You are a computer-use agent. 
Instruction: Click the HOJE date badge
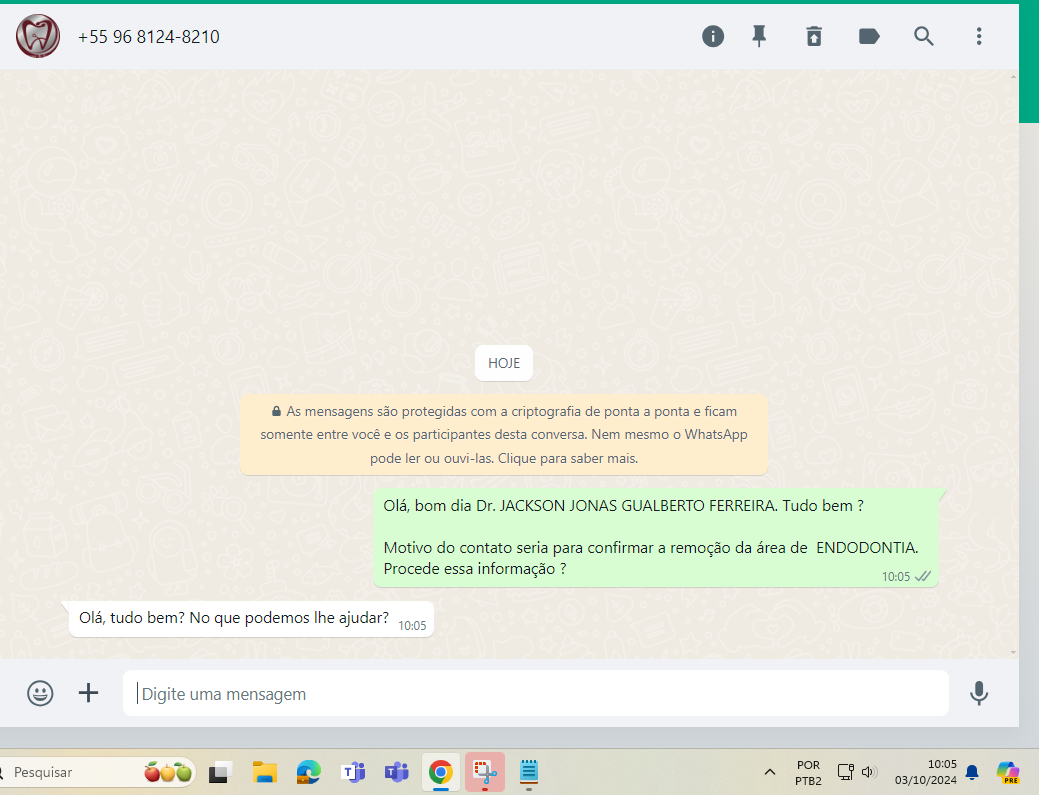[x=504, y=363]
